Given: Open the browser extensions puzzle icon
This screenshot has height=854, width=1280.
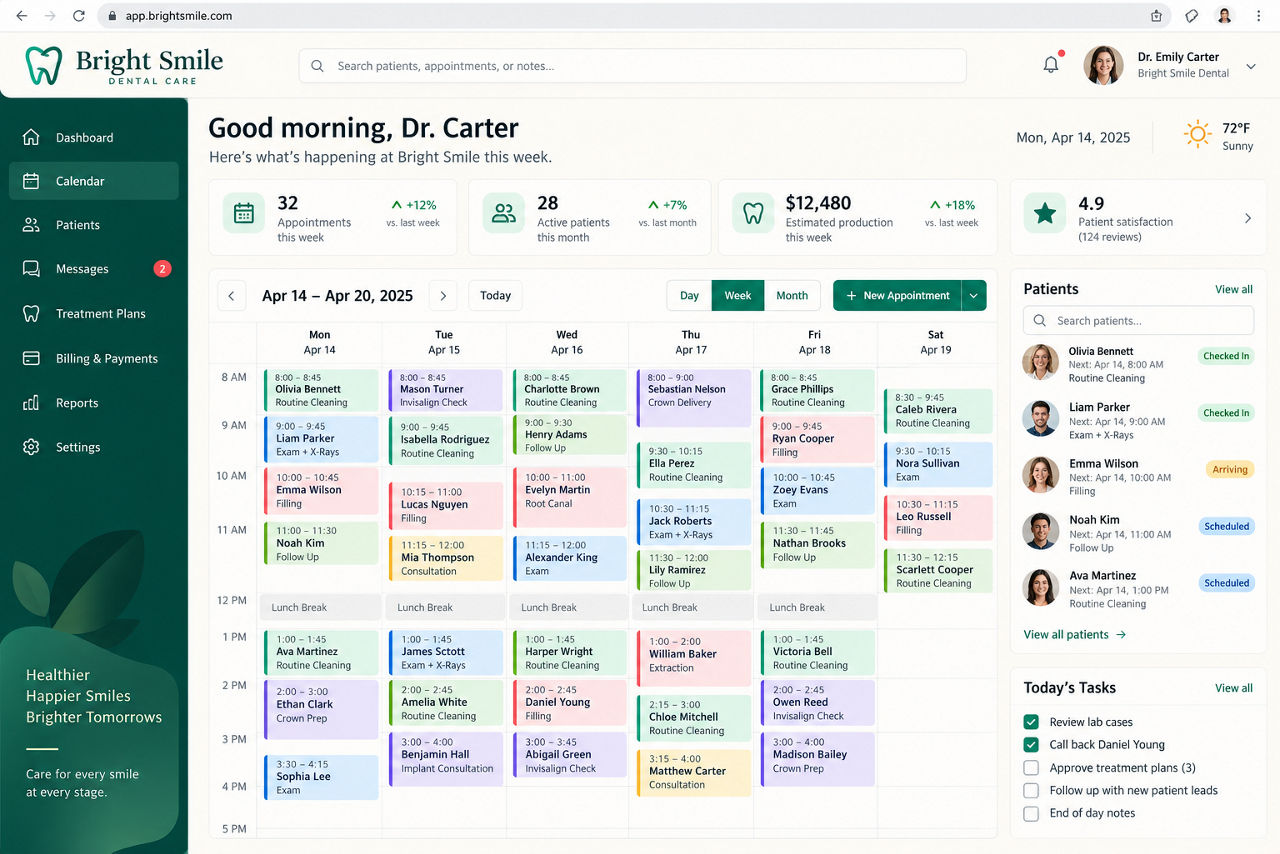Looking at the screenshot, I should click(1191, 16).
